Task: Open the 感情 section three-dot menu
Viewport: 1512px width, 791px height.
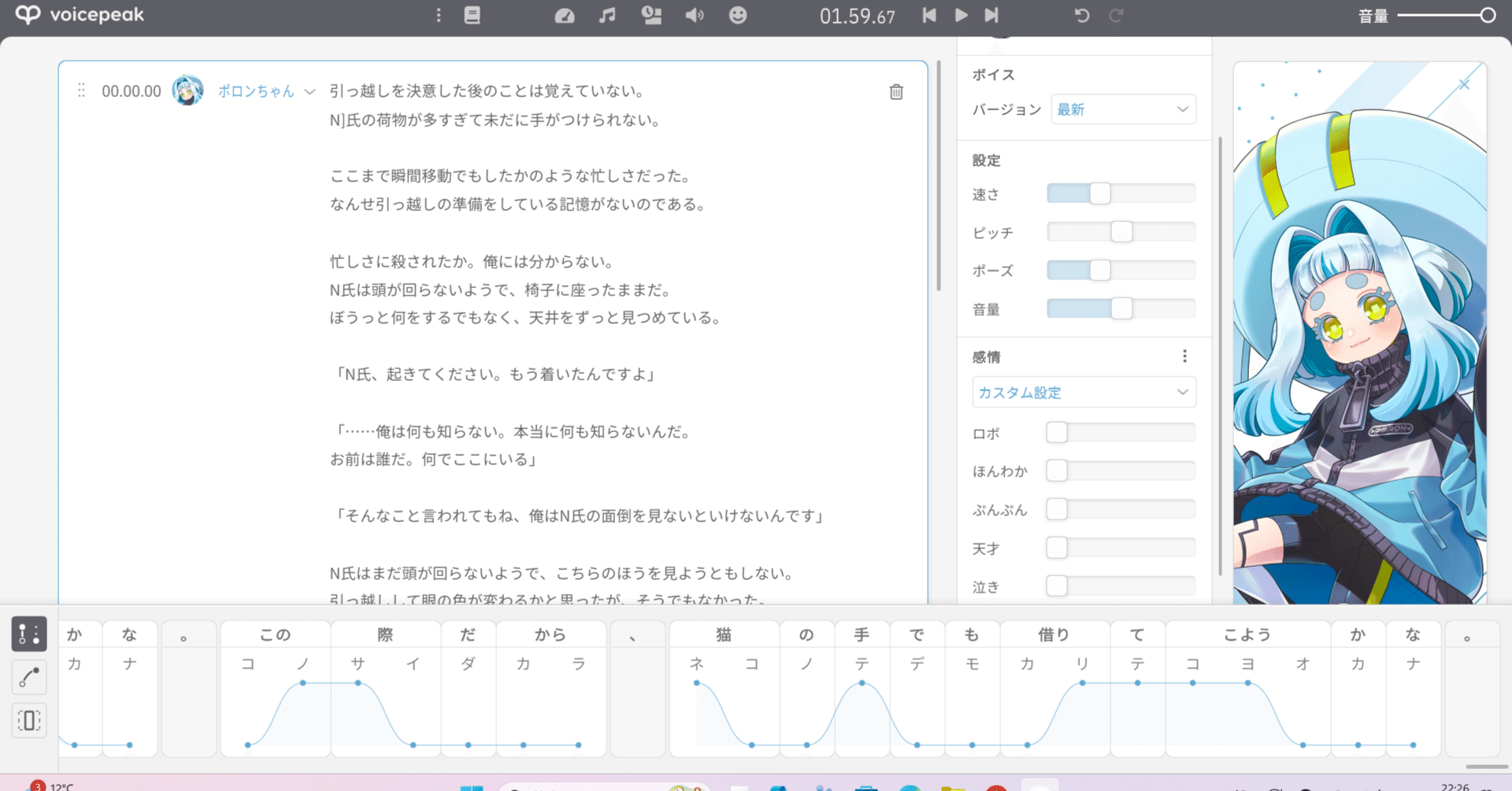Action: pos(1184,357)
